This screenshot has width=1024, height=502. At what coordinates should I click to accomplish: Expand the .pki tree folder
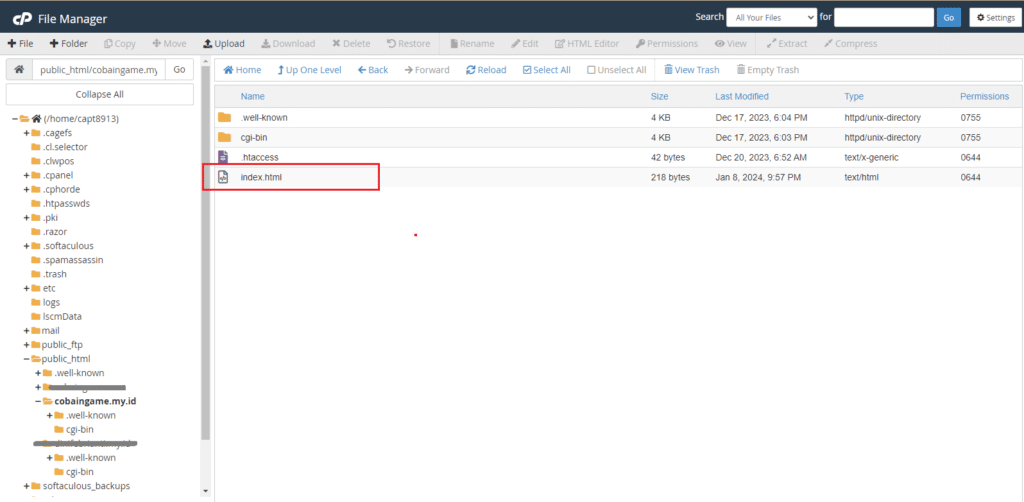[x=27, y=218]
